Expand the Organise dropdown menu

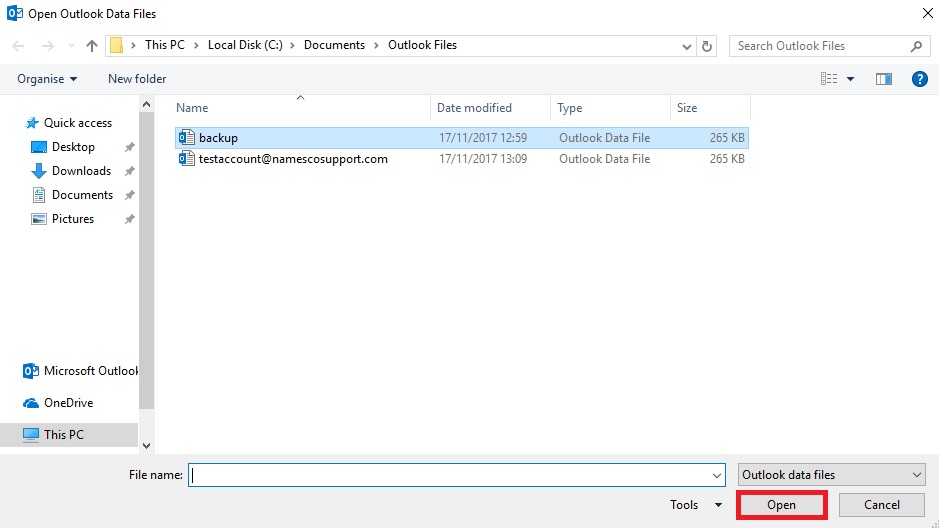[47, 79]
